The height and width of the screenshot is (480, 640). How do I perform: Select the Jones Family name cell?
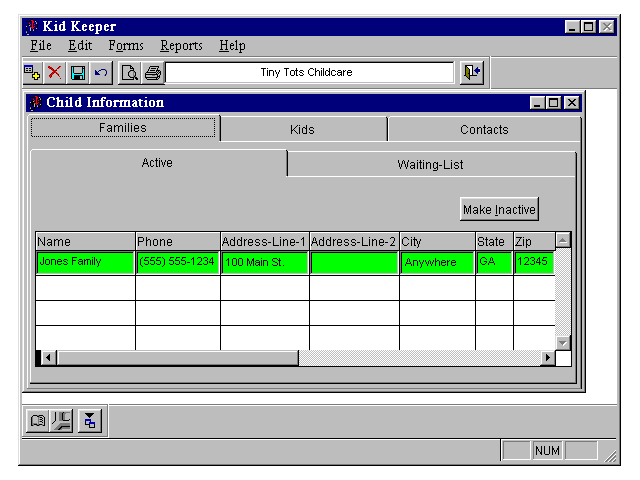pos(85,262)
